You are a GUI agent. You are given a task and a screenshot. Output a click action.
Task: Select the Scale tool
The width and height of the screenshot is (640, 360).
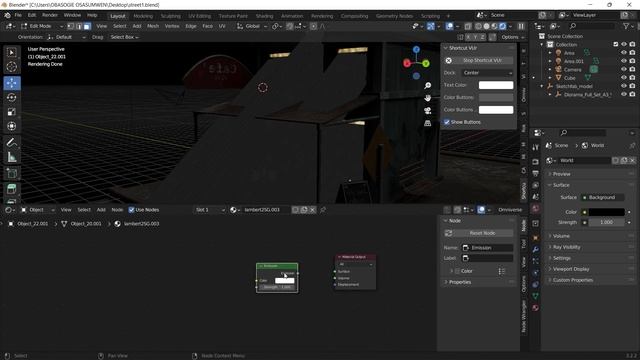pos(11,112)
